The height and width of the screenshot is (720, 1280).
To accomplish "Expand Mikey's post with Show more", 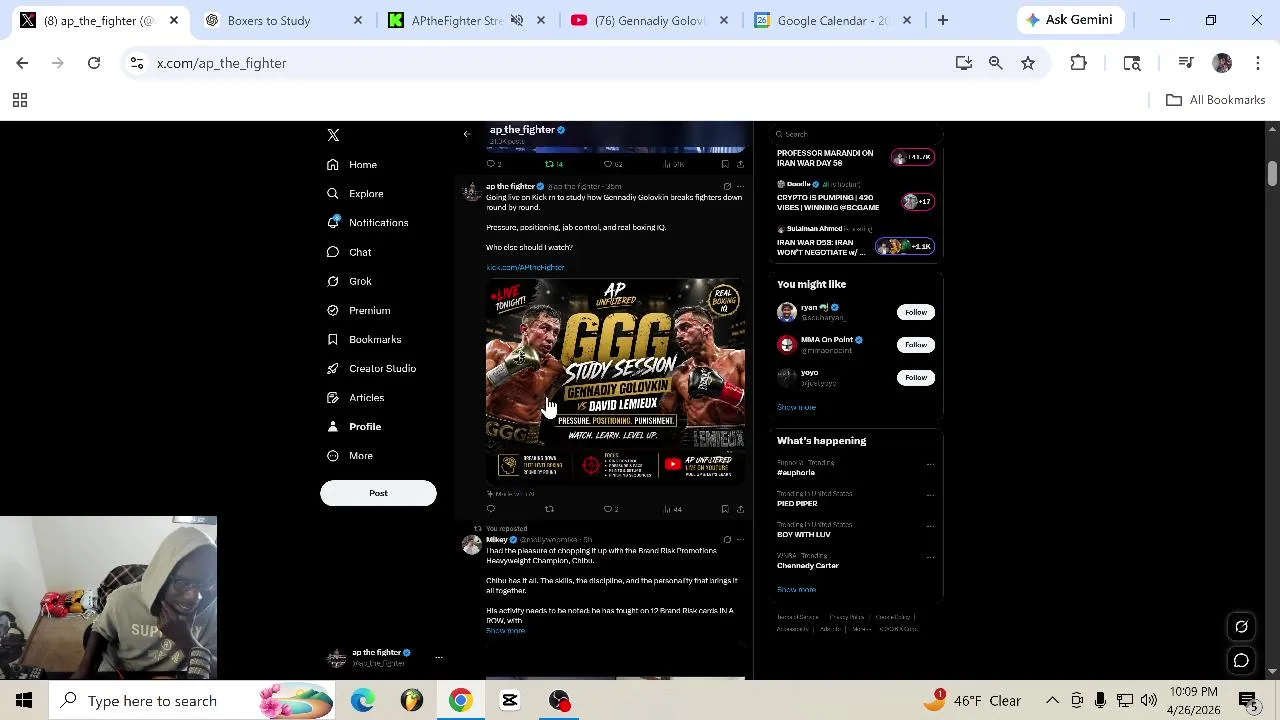I will tap(505, 631).
